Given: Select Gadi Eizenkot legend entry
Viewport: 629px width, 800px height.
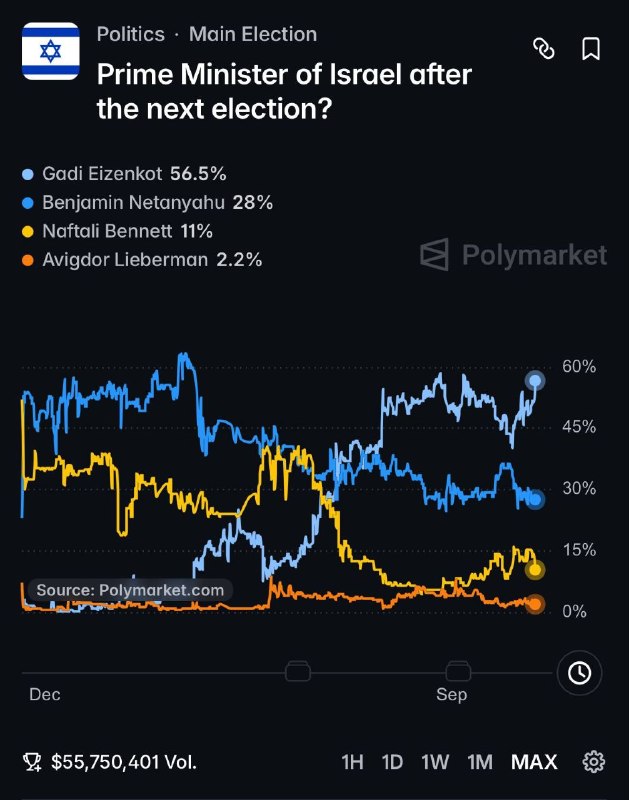Looking at the screenshot, I should 124,174.
